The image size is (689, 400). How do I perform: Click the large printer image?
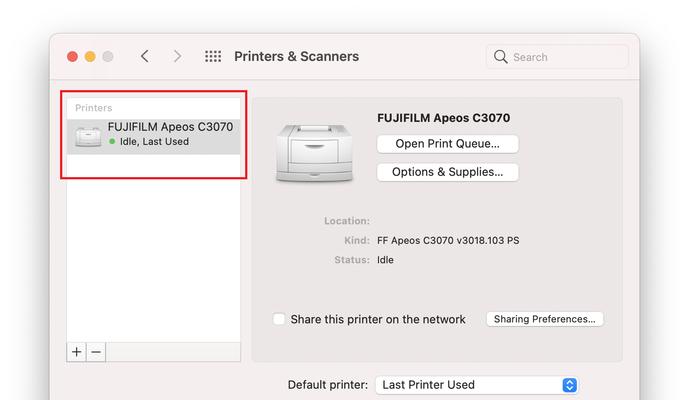click(312, 152)
